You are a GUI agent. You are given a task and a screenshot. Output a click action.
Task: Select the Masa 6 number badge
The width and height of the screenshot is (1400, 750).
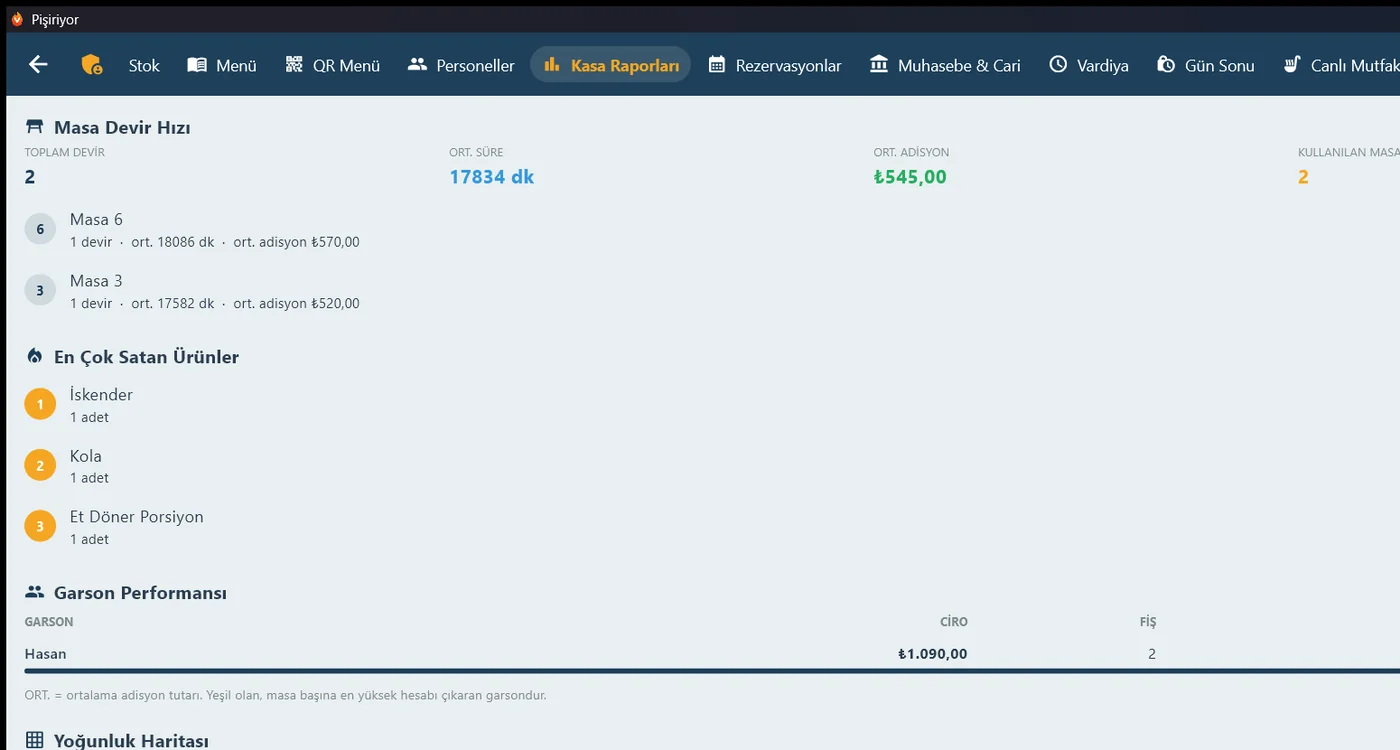coord(40,229)
